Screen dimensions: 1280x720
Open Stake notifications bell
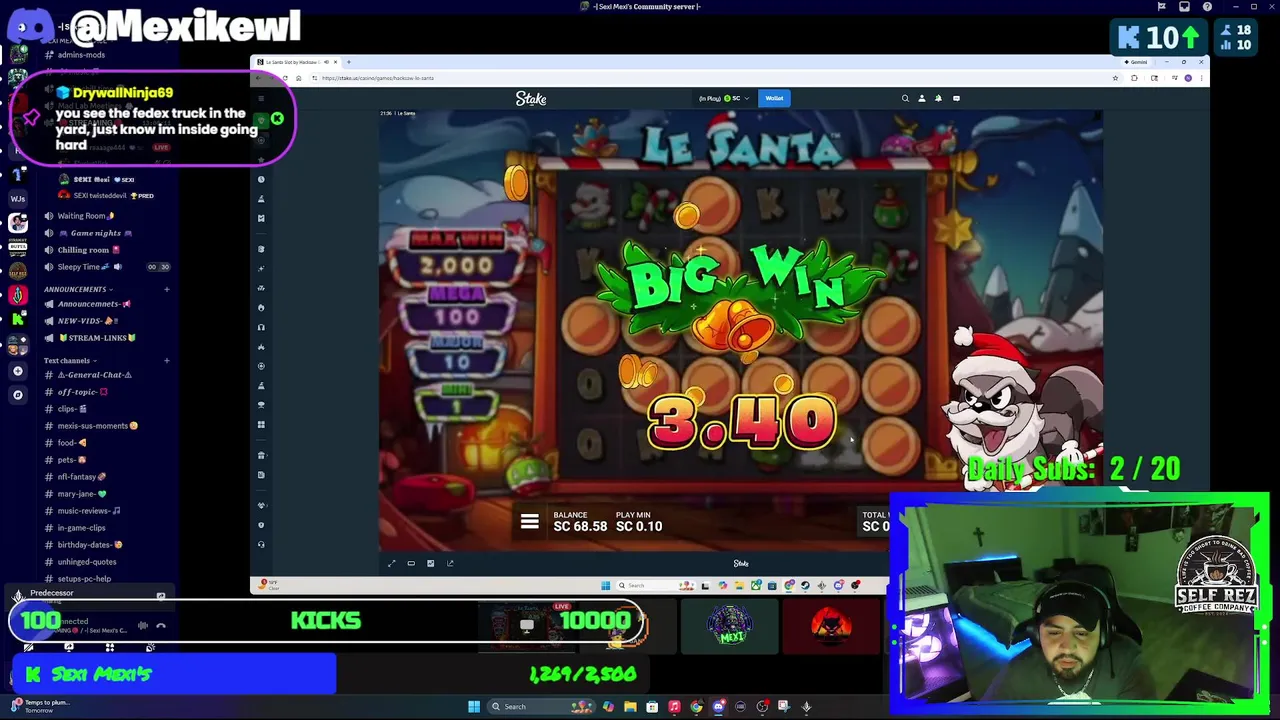[x=938, y=98]
